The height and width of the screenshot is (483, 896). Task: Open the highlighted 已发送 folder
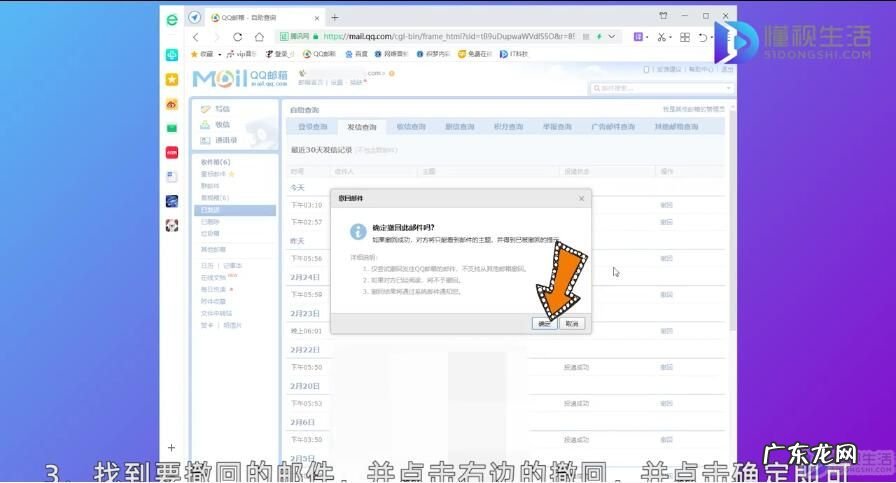(x=235, y=210)
